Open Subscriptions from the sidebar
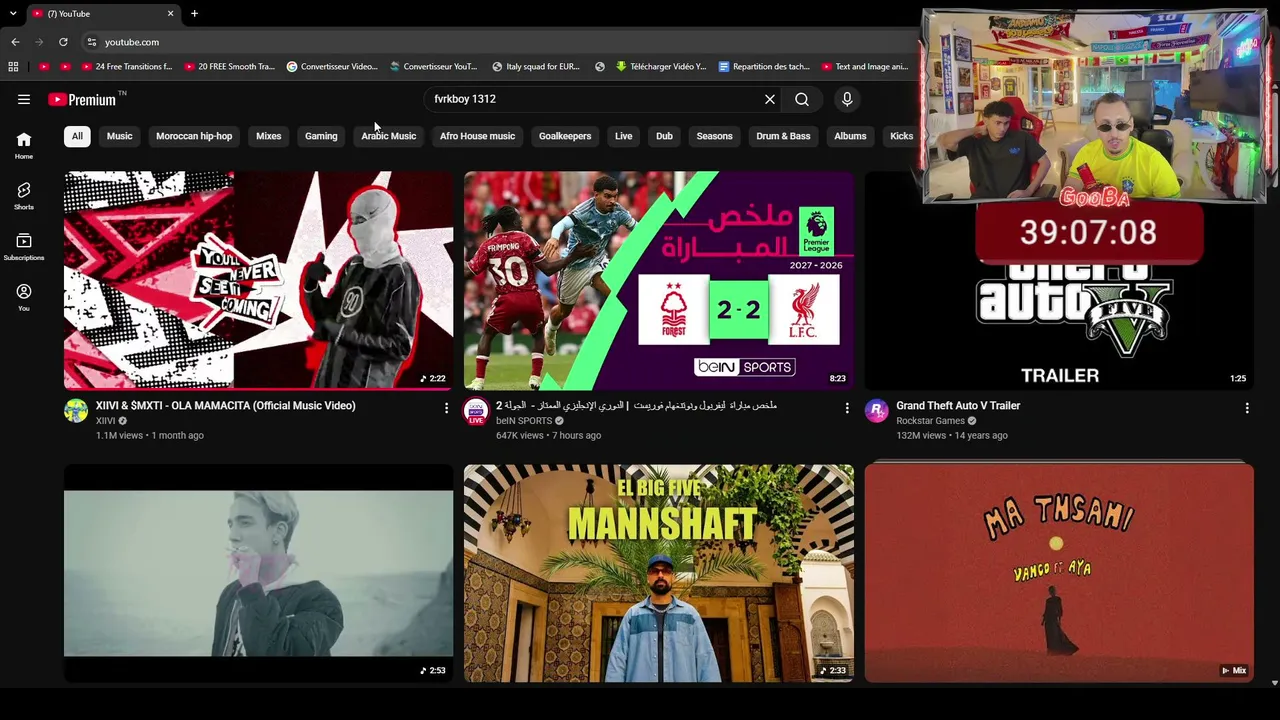The width and height of the screenshot is (1280, 720). tap(24, 247)
